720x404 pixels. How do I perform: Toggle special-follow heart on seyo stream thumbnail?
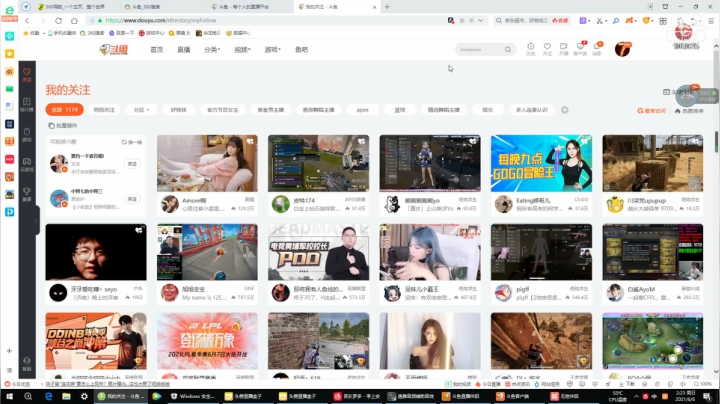[x=139, y=230]
